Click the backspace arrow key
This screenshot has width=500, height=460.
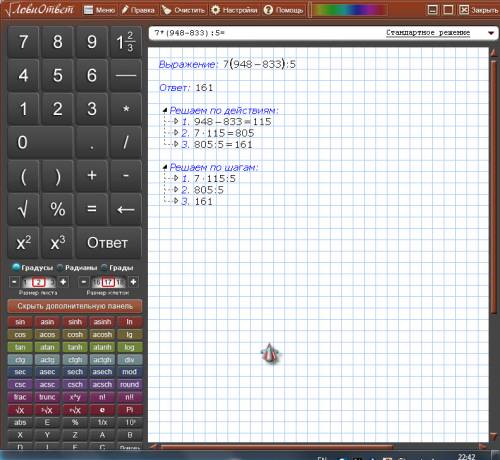click(126, 209)
